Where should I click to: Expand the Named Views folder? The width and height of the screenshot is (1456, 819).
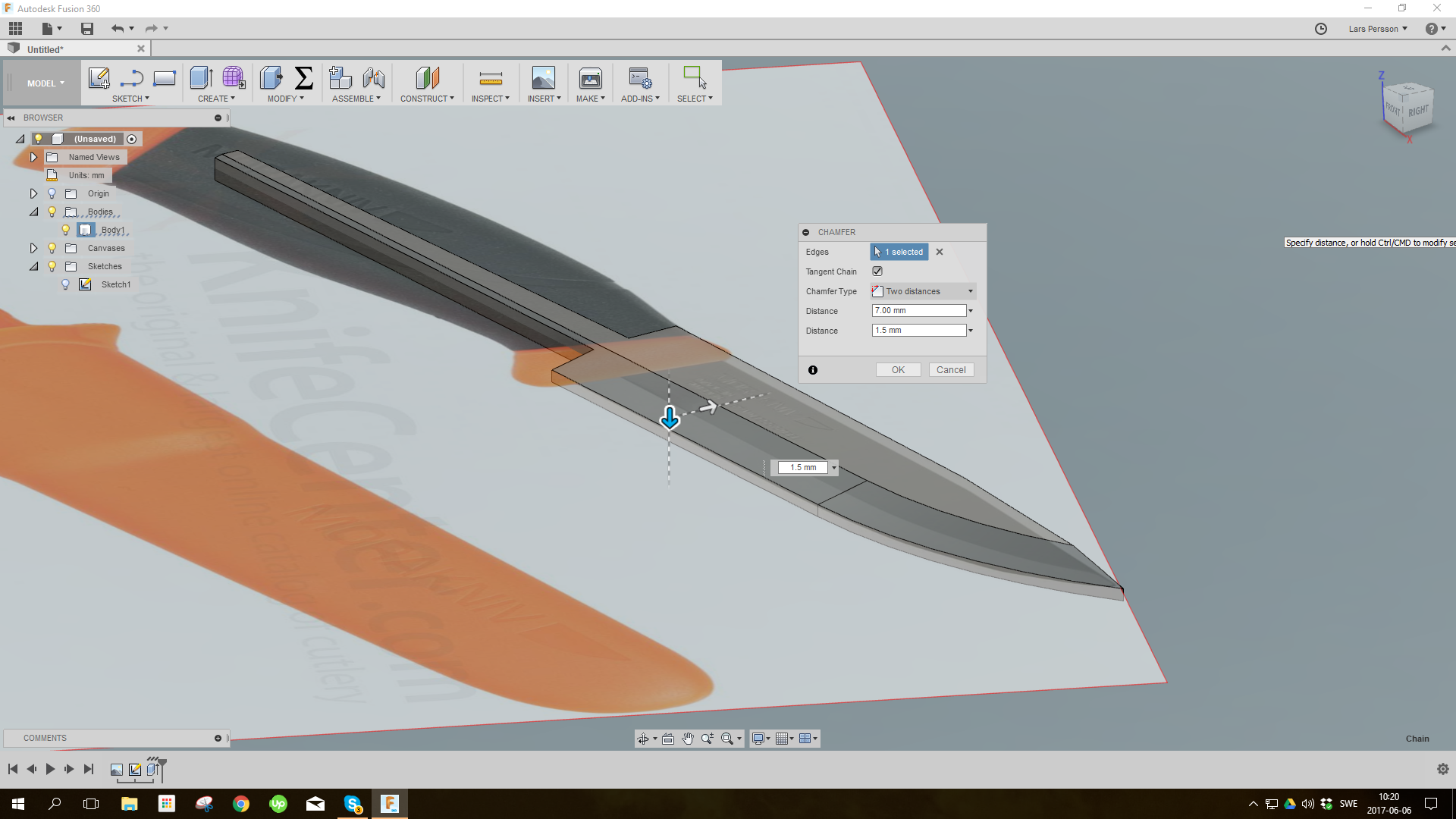[33, 157]
